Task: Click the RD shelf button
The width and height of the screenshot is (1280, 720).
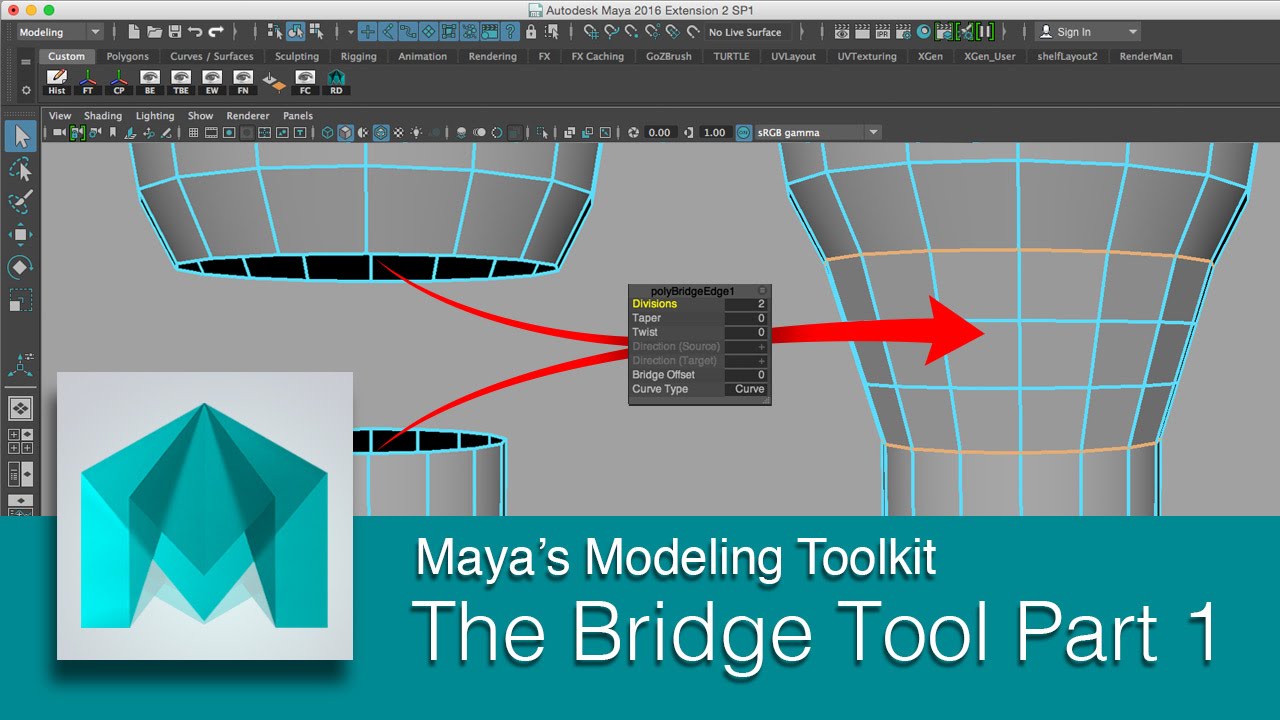Action: (x=336, y=82)
